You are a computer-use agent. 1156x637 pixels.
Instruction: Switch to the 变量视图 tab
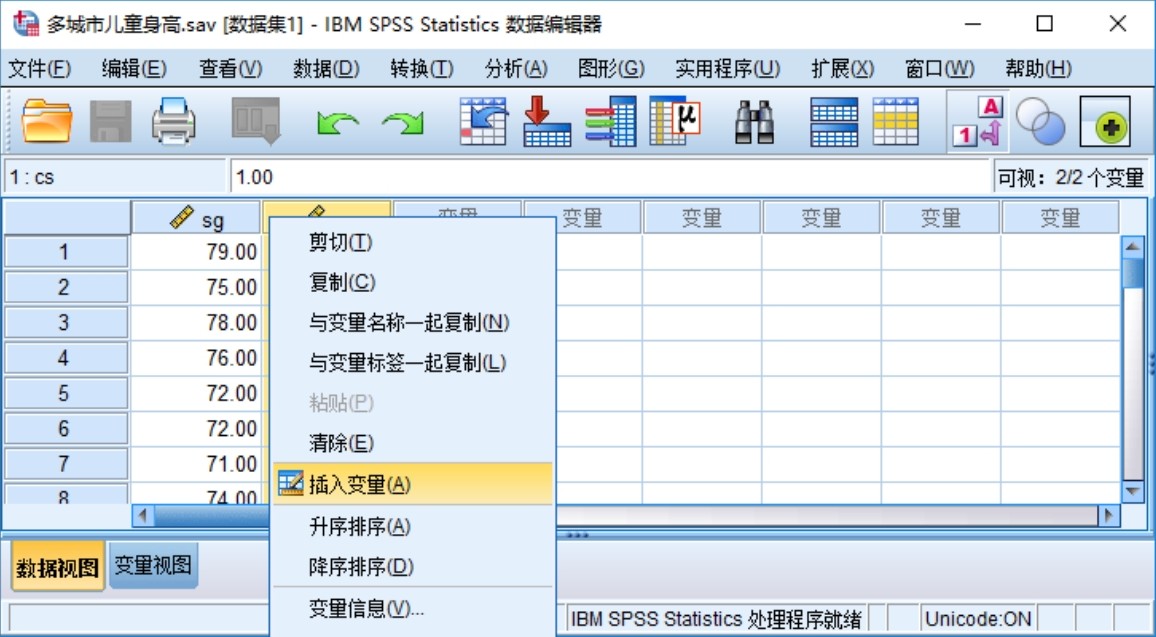point(153,565)
